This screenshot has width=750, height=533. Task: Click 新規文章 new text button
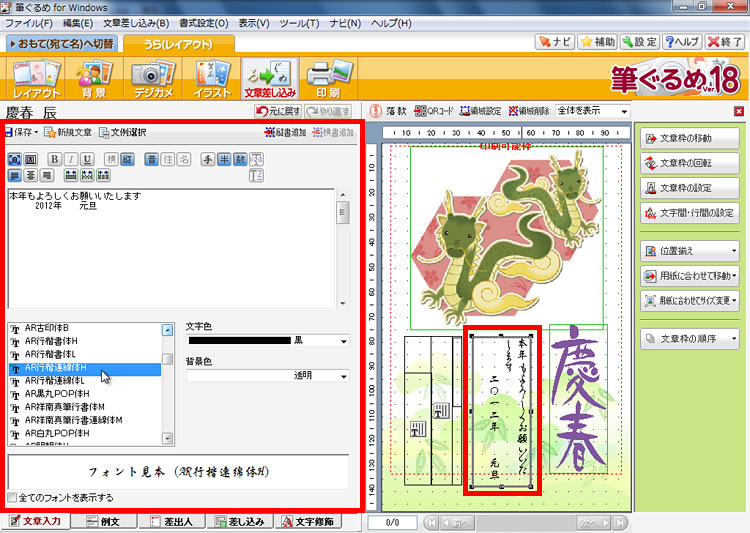pos(68,132)
